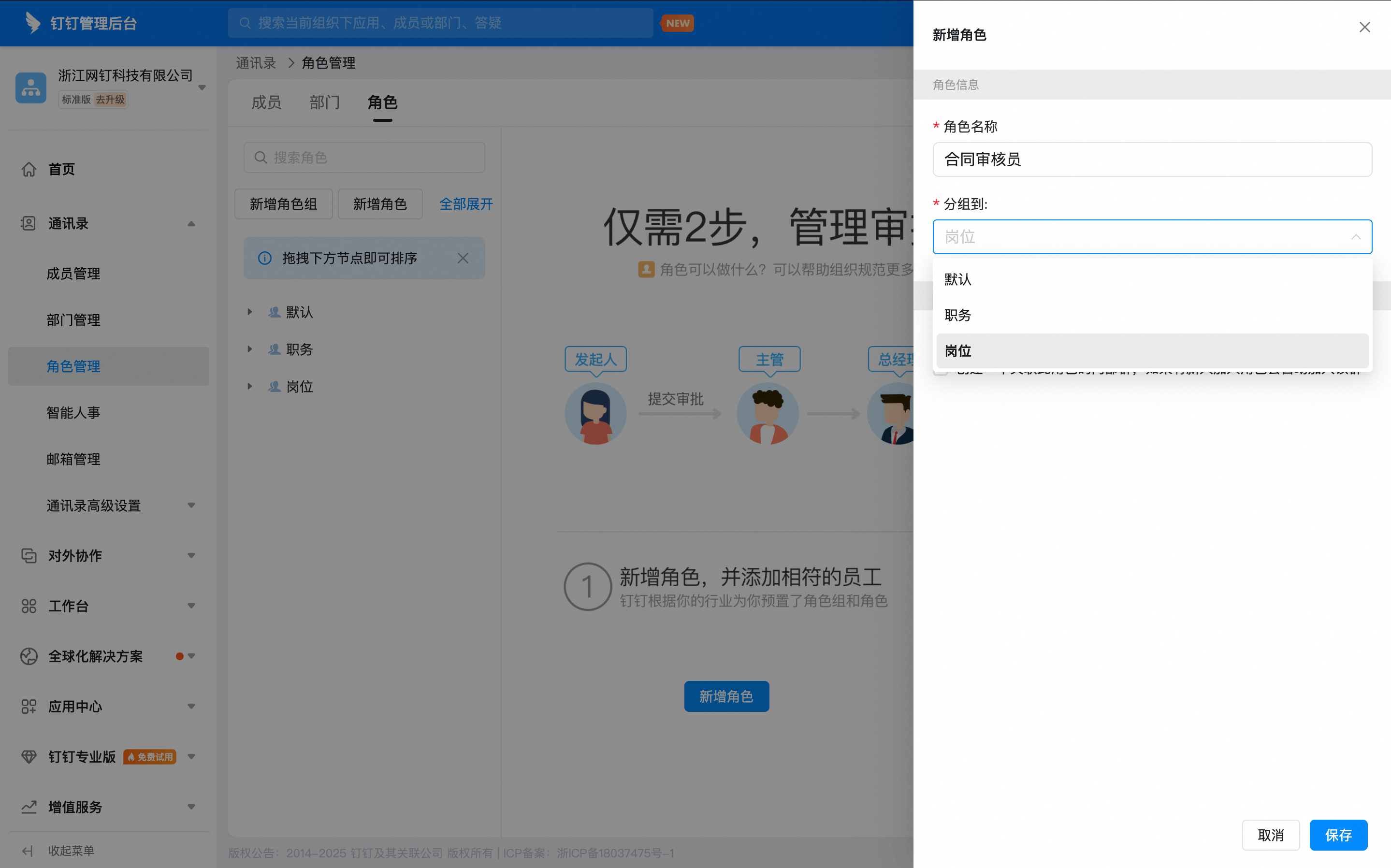The height and width of the screenshot is (868, 1391).
Task: Open 角色管理 in sidebar
Action: 108,366
